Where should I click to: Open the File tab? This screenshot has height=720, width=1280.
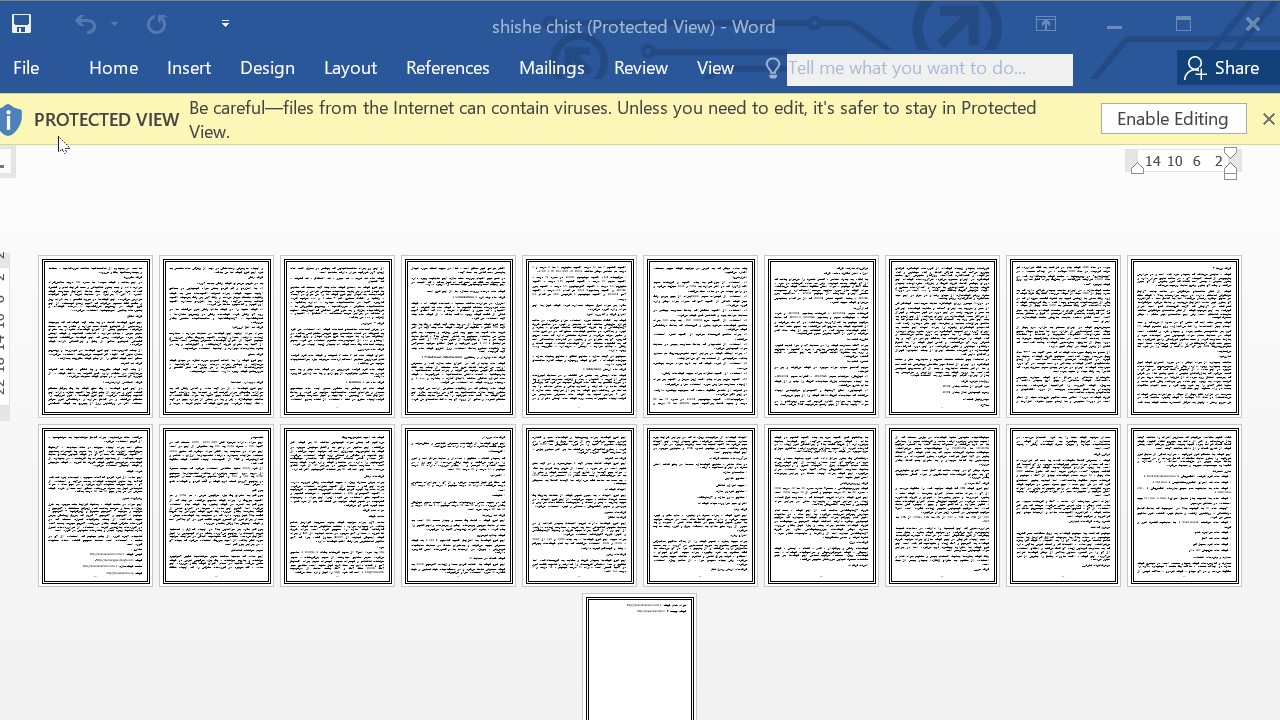[x=26, y=68]
